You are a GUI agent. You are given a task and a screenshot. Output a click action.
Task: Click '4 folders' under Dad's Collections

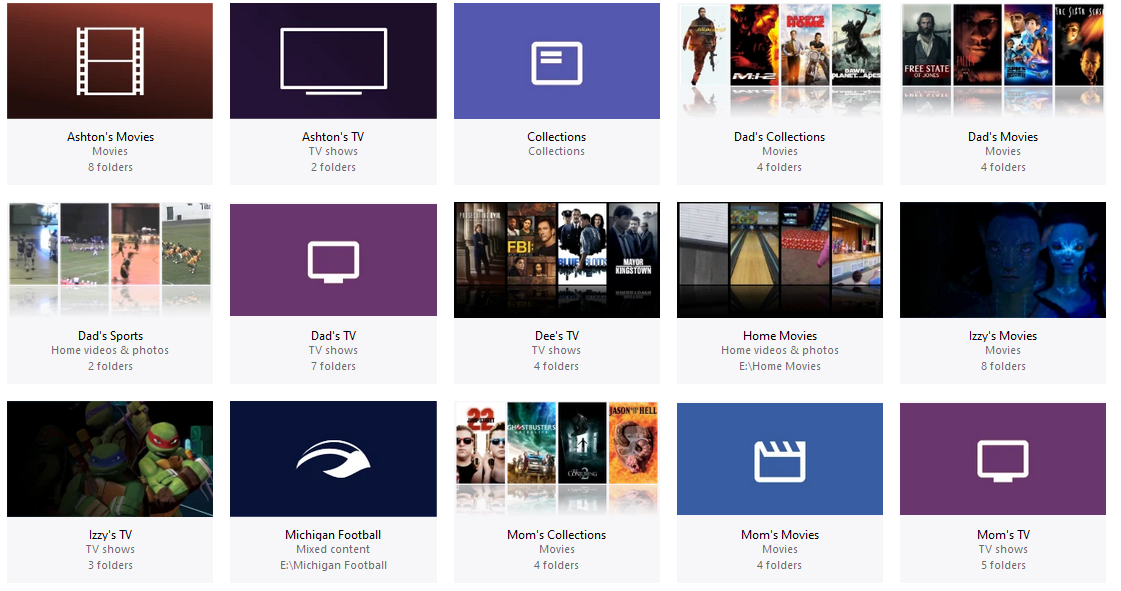point(779,167)
